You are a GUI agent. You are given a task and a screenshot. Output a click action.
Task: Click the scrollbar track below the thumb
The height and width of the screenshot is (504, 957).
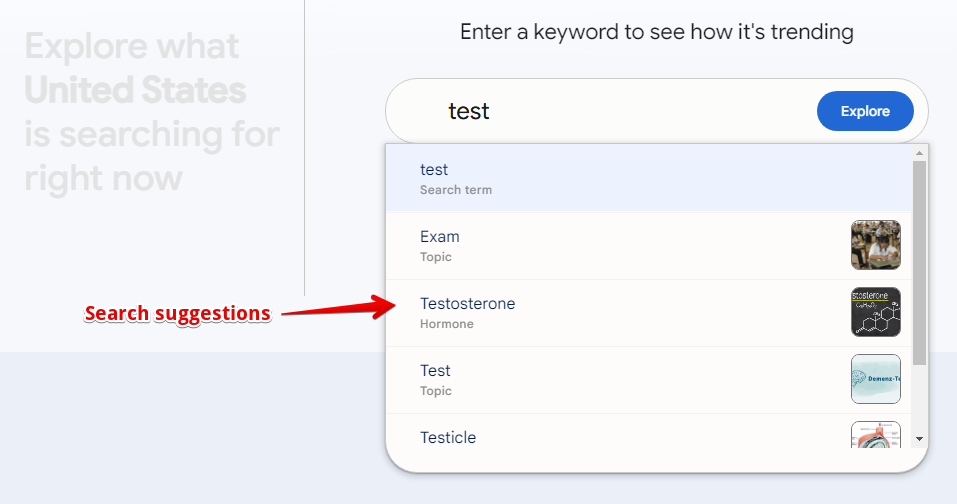(919, 400)
